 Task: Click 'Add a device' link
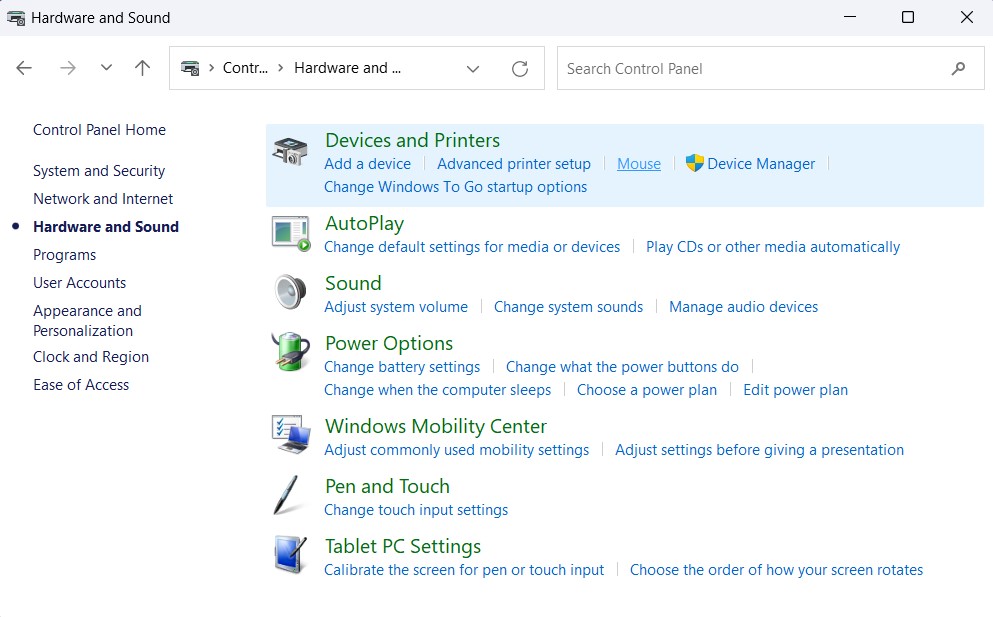point(367,164)
